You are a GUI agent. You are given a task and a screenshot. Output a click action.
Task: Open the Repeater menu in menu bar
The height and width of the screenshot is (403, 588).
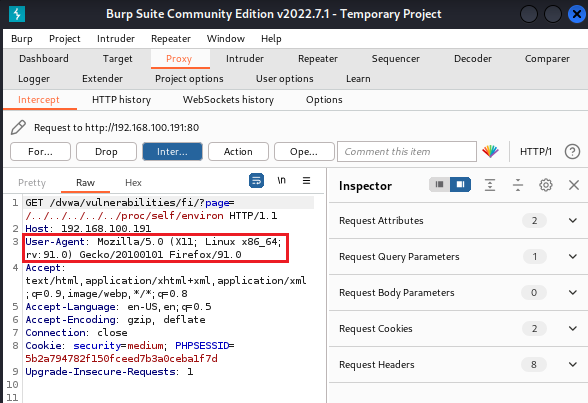click(x=171, y=39)
